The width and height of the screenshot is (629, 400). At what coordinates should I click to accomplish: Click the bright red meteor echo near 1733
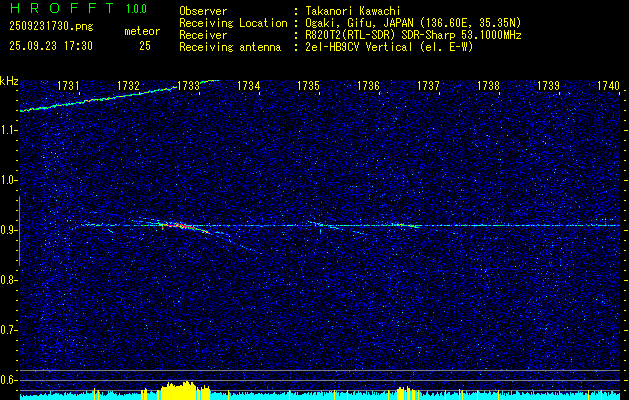[x=185, y=227]
